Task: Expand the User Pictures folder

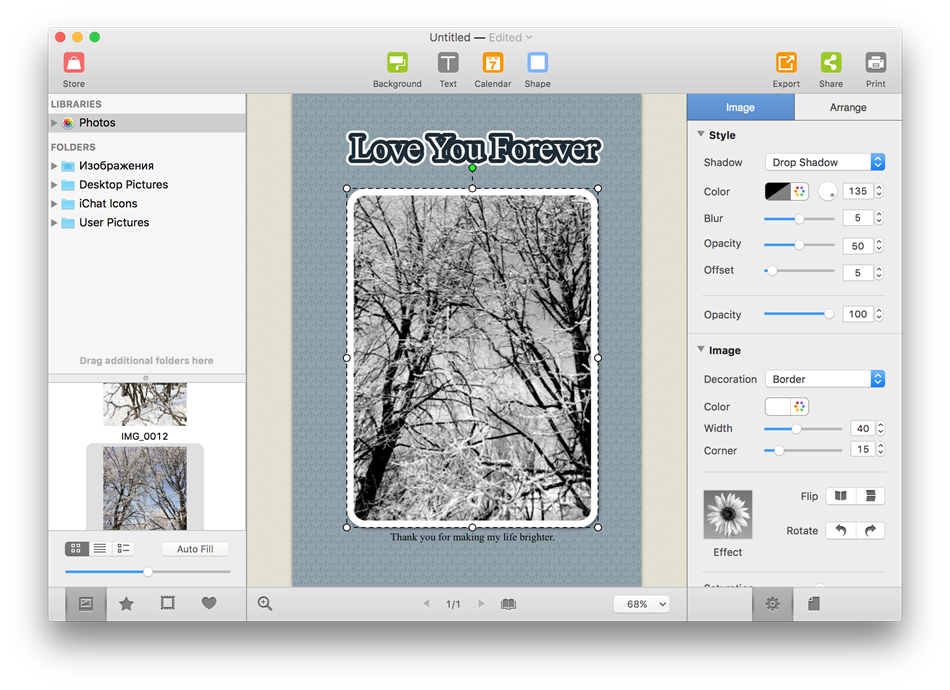Action: tap(54, 223)
